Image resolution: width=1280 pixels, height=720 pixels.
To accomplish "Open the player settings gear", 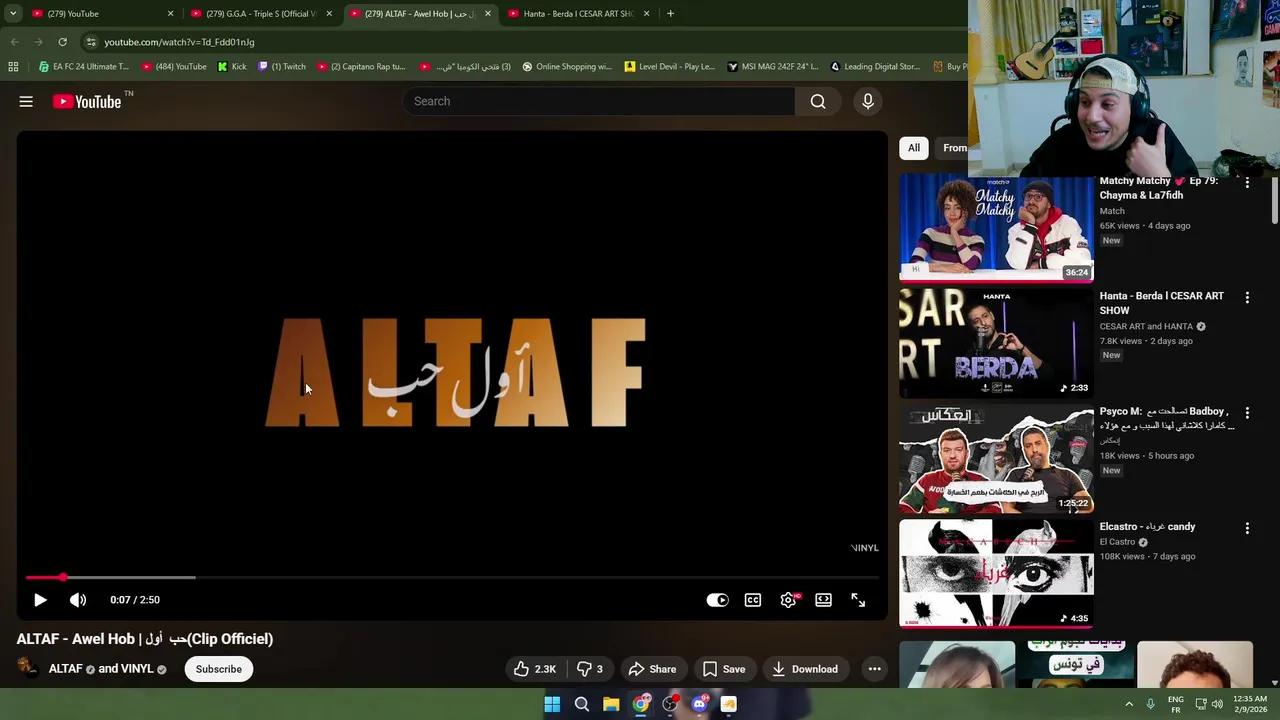I will [788, 600].
